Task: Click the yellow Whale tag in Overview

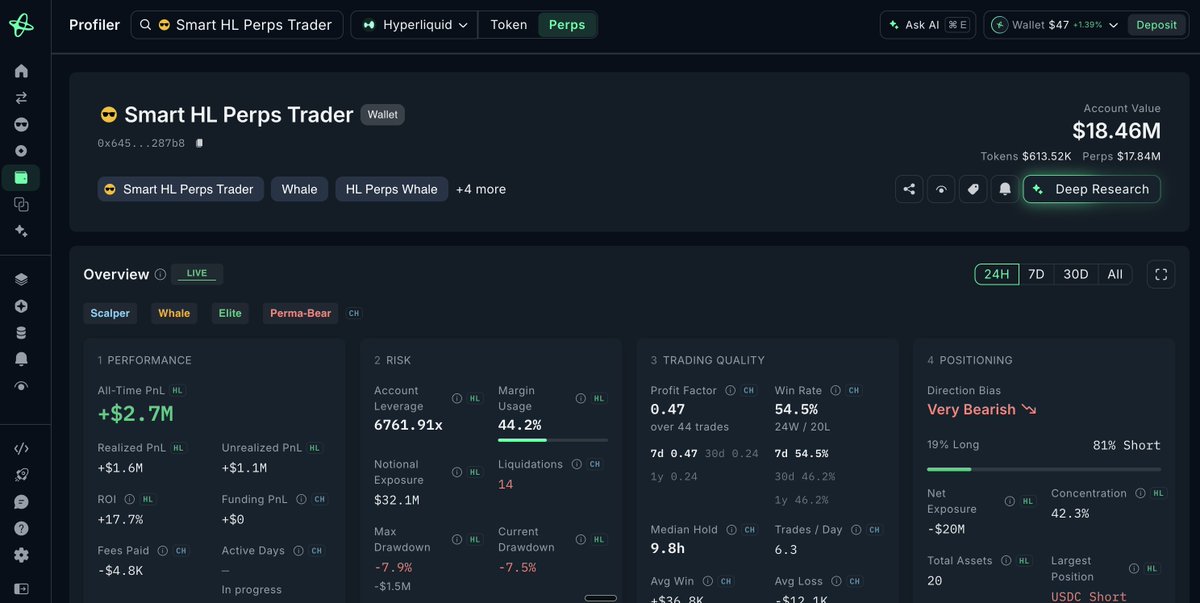Action: tap(174, 313)
